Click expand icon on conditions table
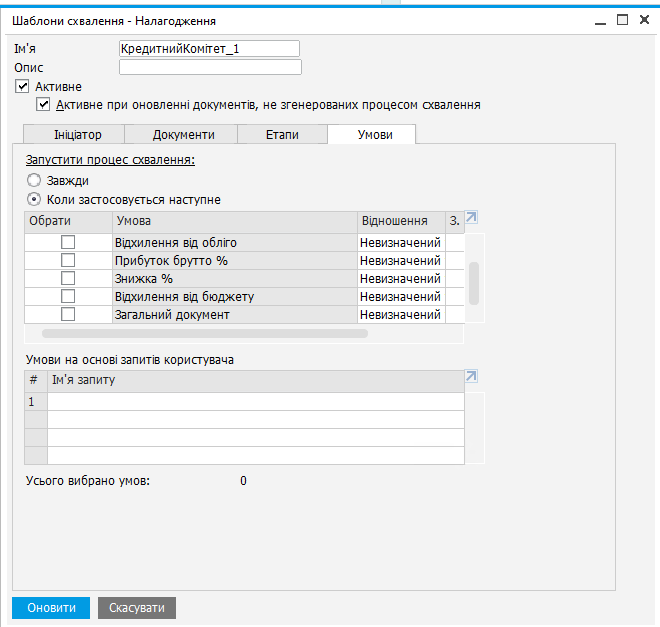The image size is (660, 627). [x=472, y=219]
